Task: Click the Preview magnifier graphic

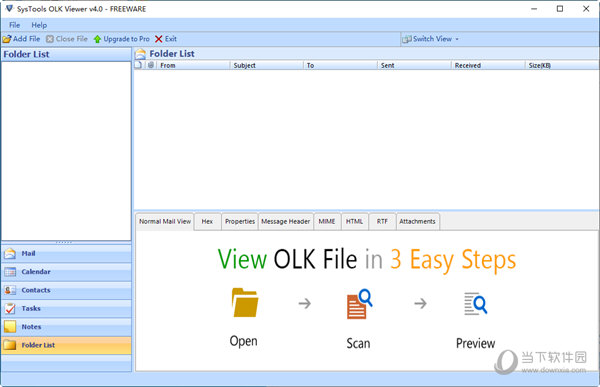Action: coord(475,304)
